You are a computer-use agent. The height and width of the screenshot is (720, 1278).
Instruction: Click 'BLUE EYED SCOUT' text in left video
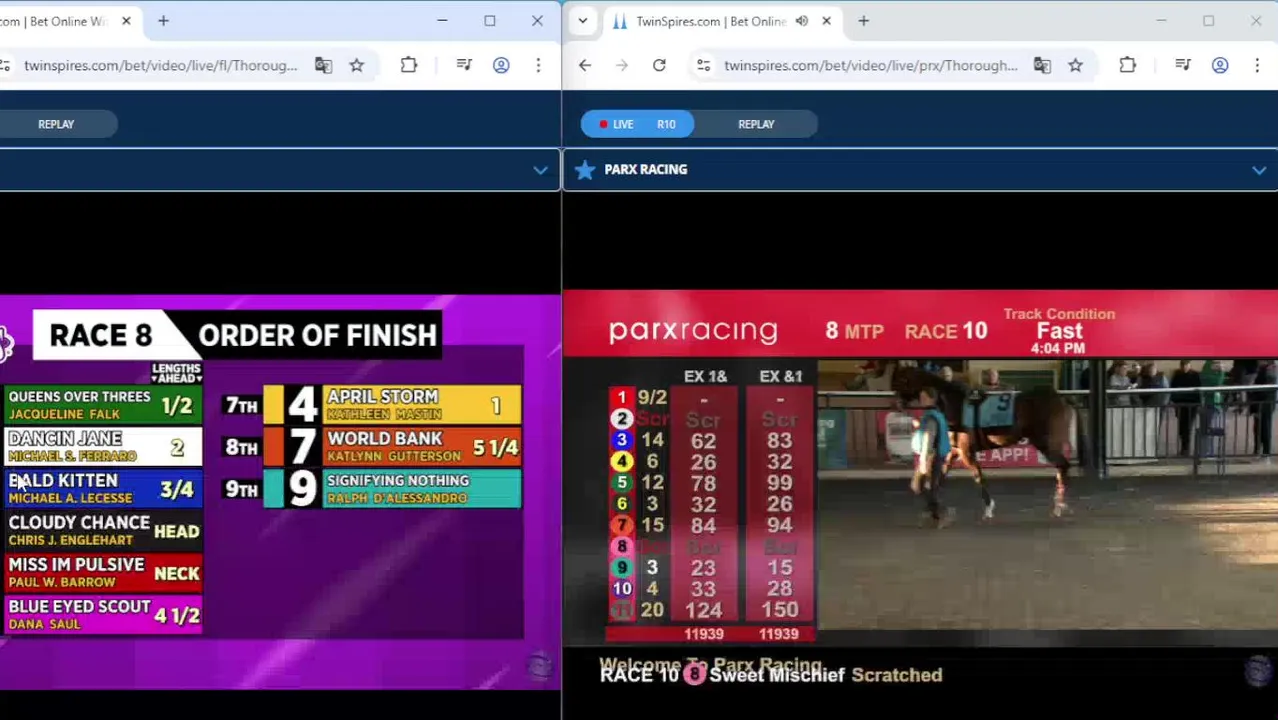point(79,607)
